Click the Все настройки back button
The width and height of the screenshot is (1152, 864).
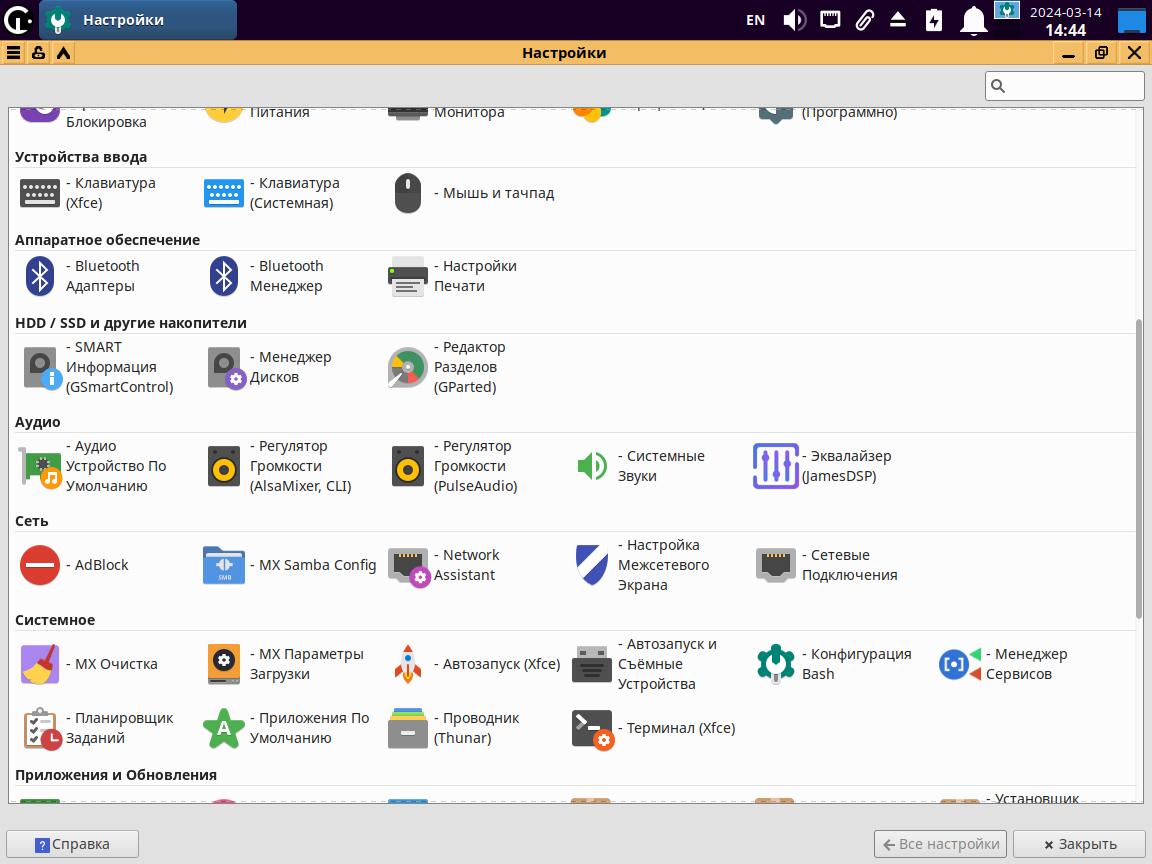pos(942,844)
